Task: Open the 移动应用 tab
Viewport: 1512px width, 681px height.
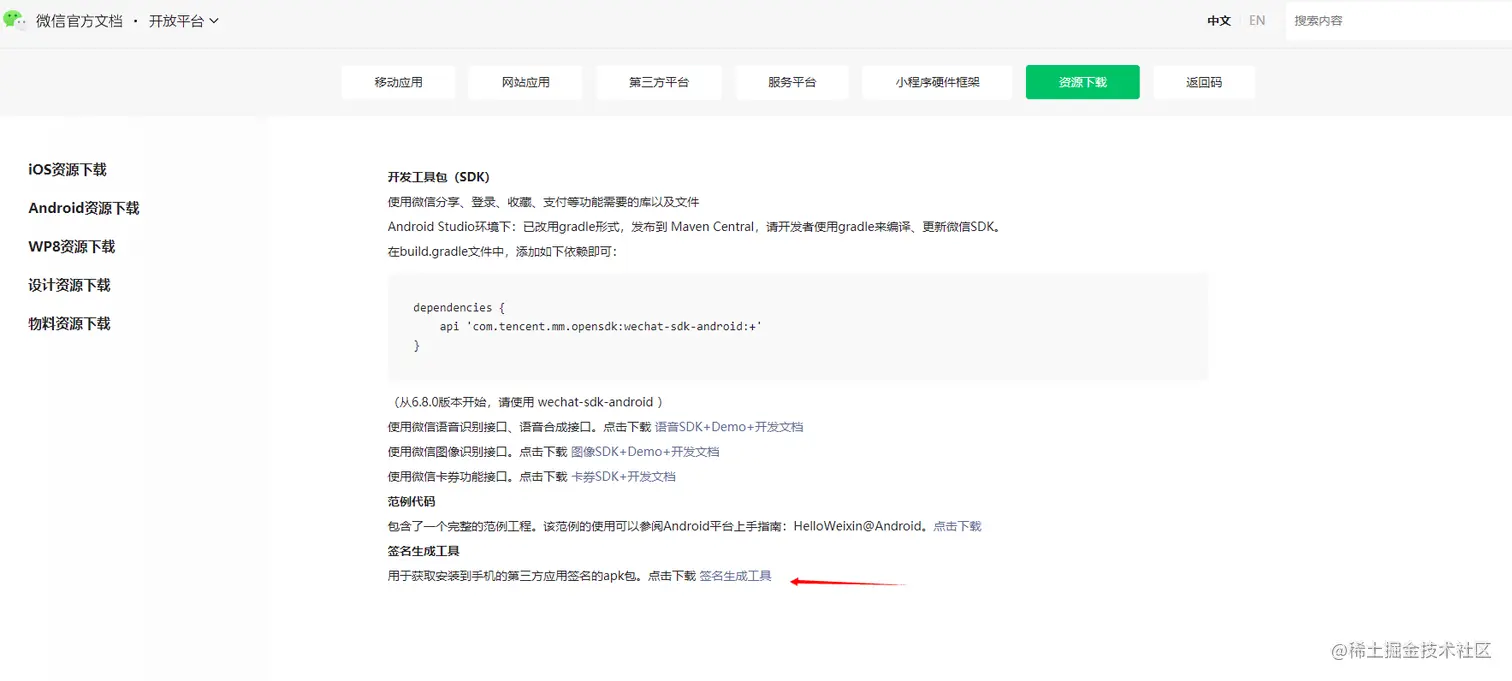Action: 398,82
